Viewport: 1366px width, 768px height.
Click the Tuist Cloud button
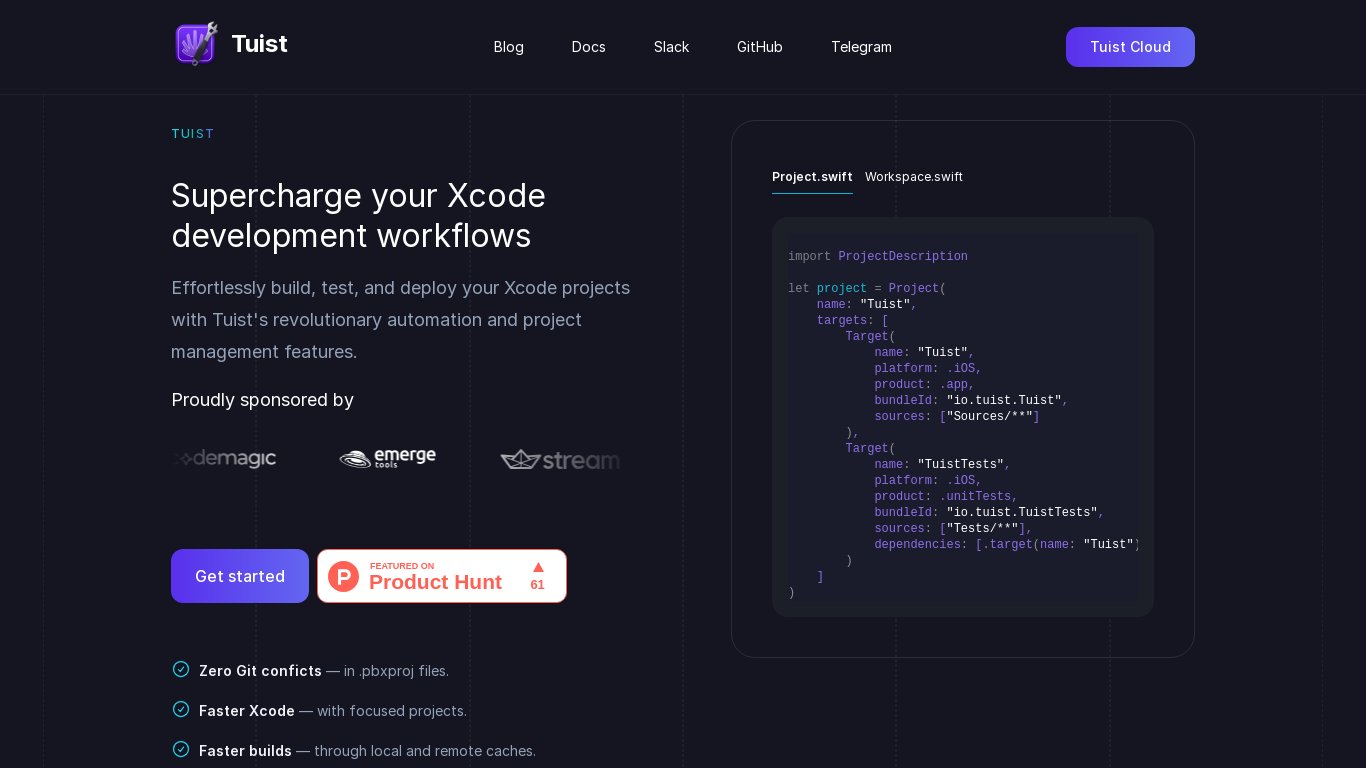pyautogui.click(x=1130, y=47)
